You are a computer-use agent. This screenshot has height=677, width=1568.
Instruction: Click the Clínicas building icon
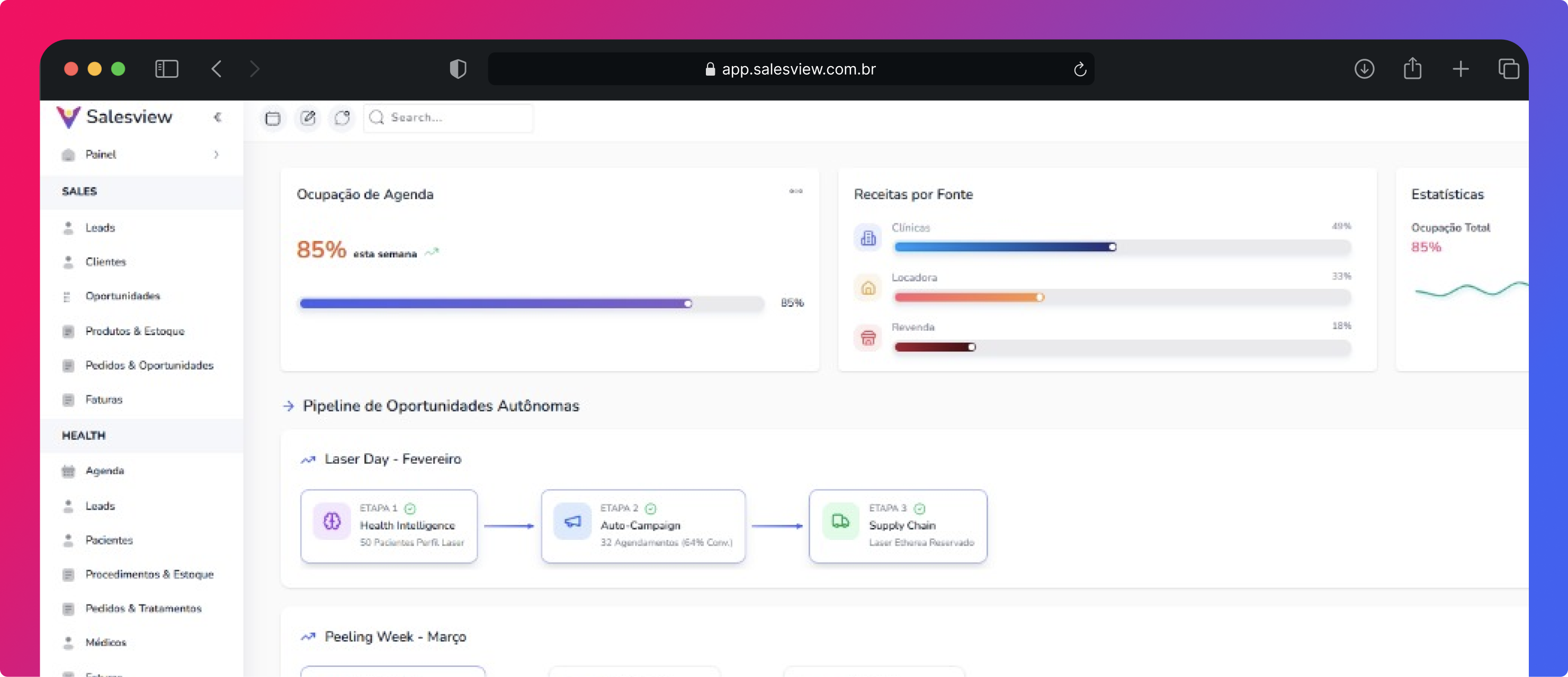[x=868, y=237]
